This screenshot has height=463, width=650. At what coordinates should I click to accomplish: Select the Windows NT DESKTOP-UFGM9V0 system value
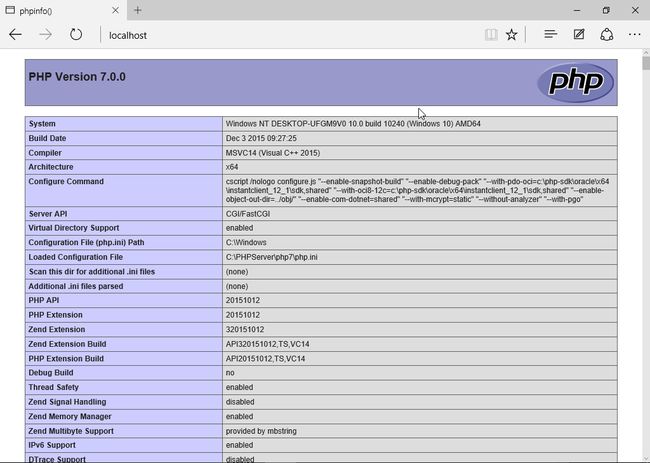pos(353,124)
